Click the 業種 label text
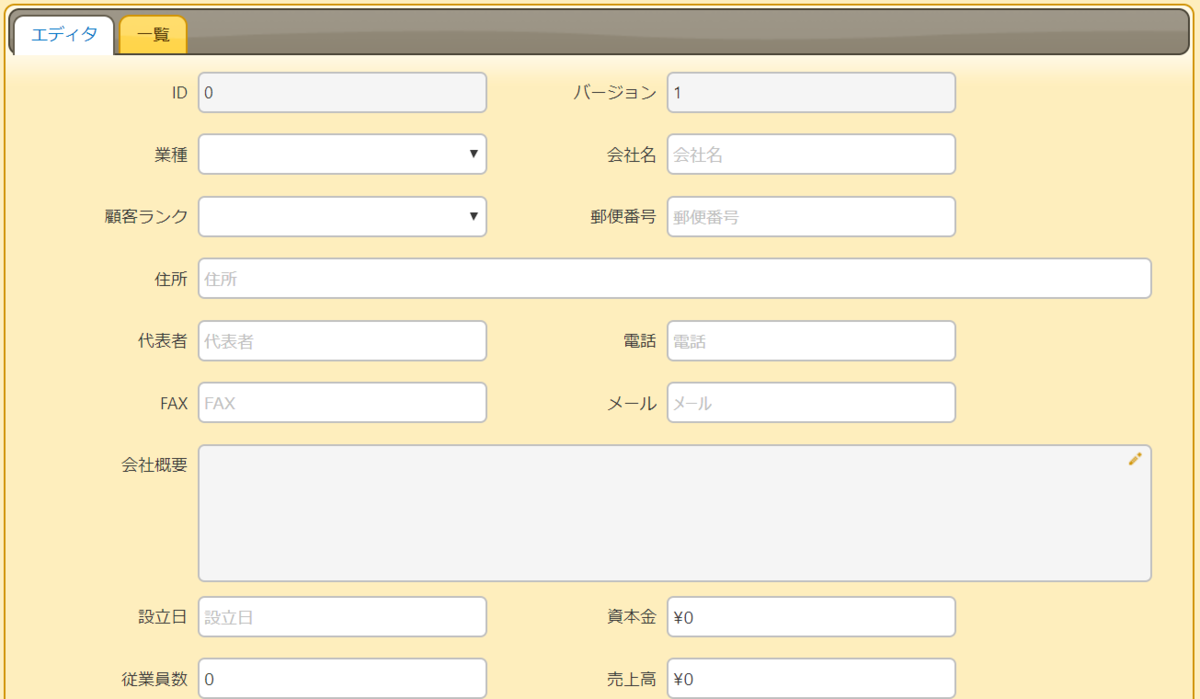 (x=171, y=155)
